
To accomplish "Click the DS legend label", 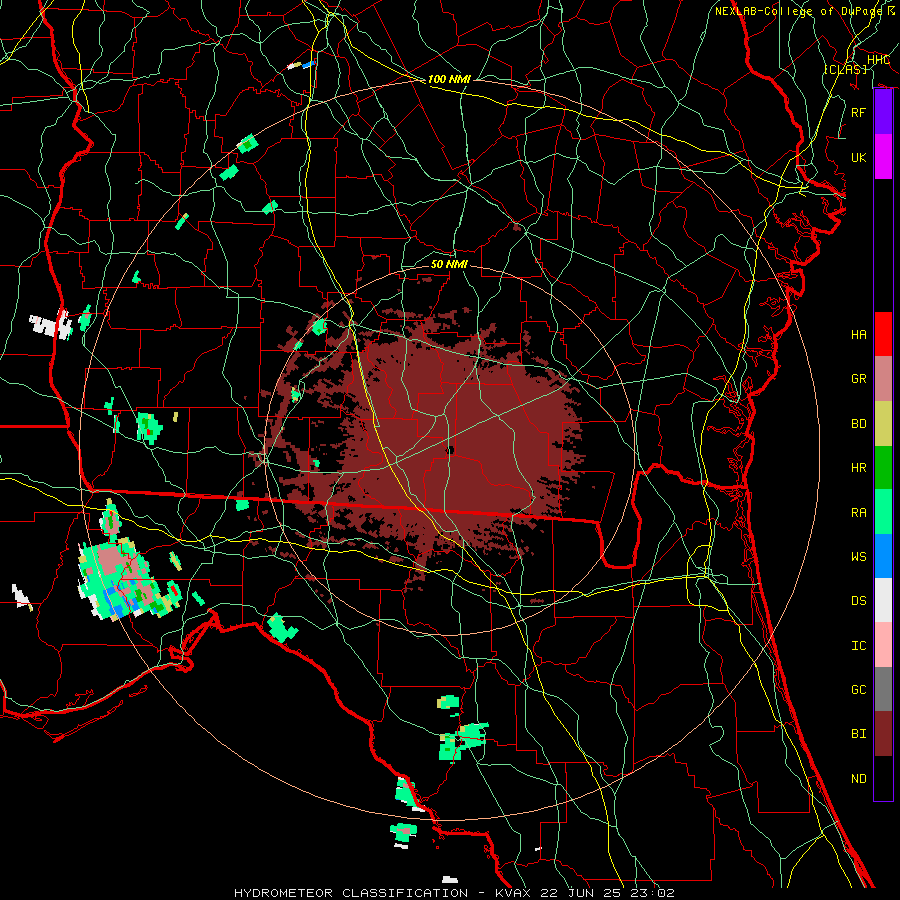I will tap(858, 601).
